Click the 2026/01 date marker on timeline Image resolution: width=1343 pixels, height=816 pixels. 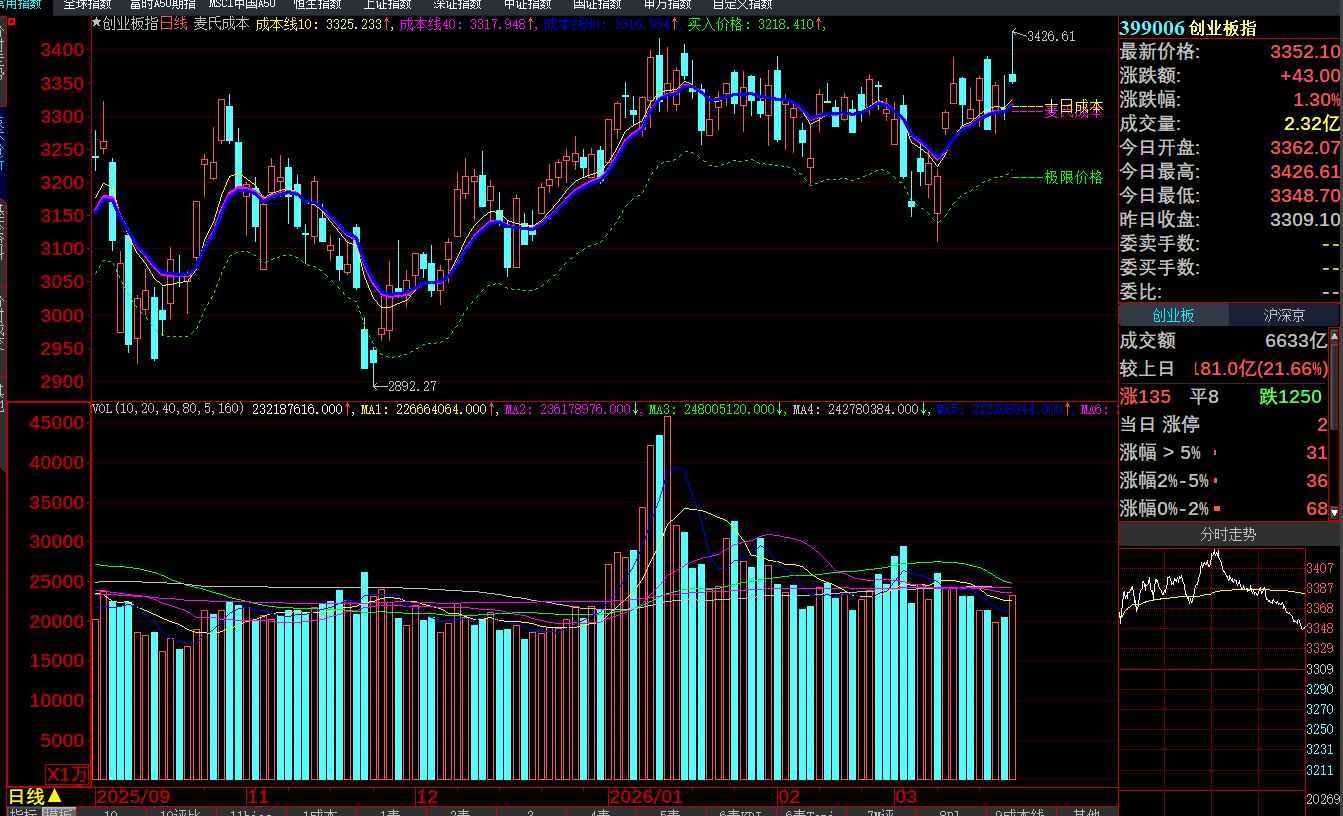(646, 797)
